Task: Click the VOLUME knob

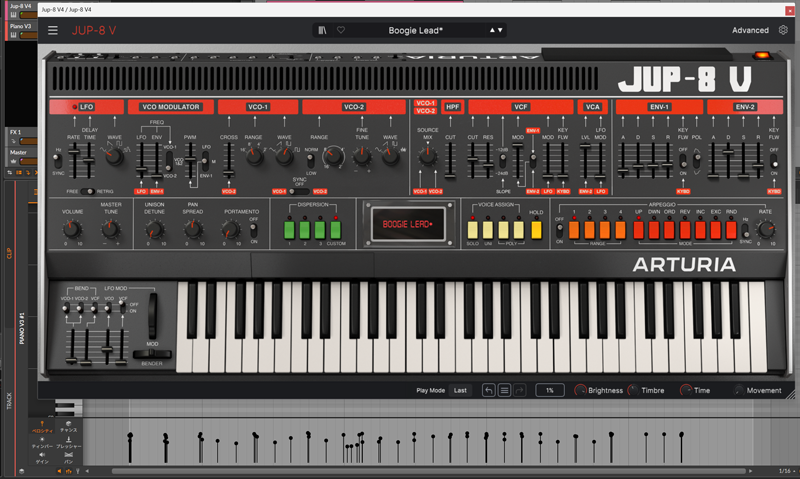Action: click(72, 230)
